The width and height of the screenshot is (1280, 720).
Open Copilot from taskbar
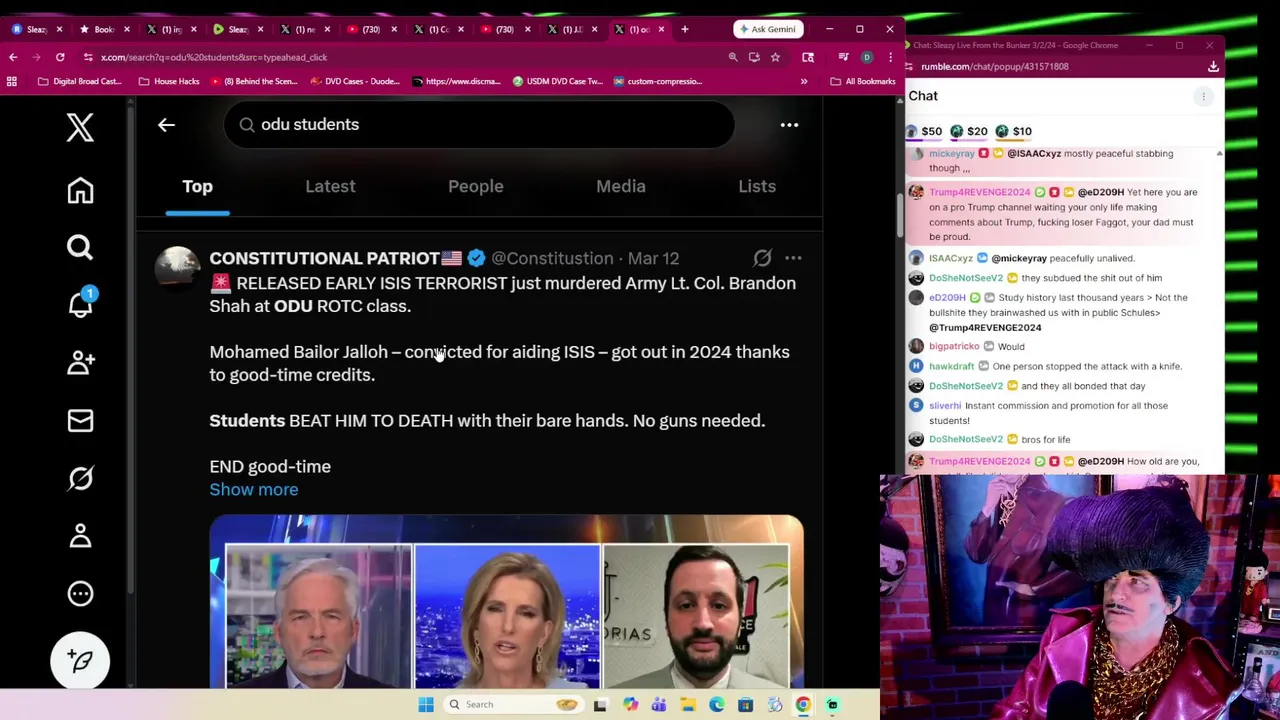(x=630, y=704)
